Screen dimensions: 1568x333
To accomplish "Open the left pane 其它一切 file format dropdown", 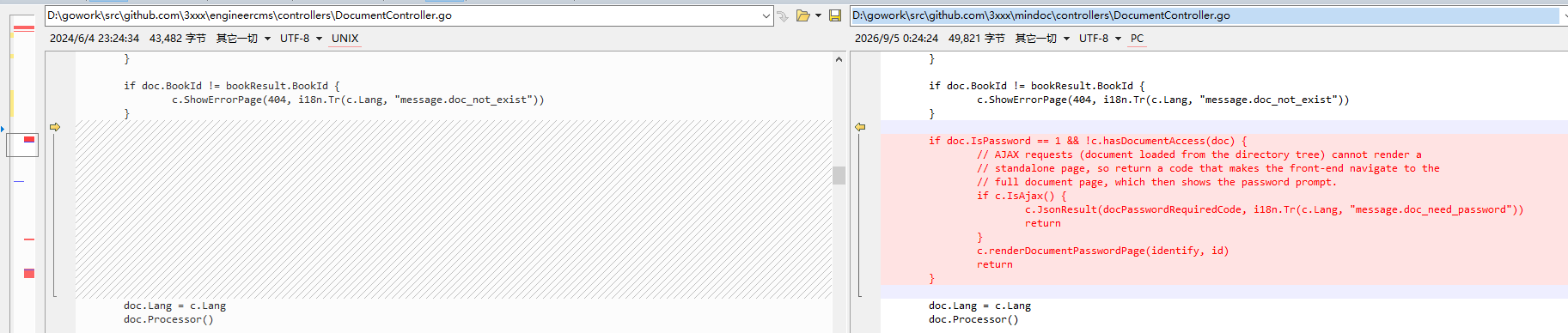I will 243,39.
